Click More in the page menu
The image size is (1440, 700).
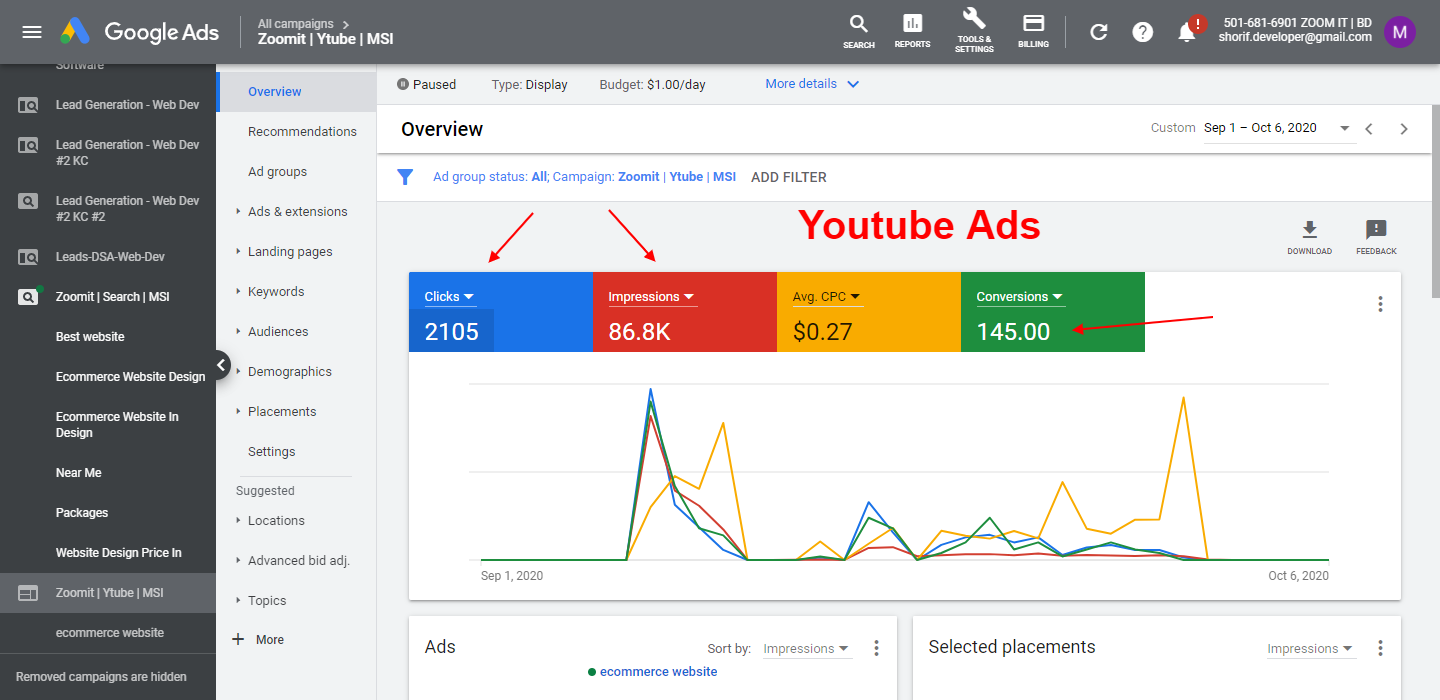point(270,640)
